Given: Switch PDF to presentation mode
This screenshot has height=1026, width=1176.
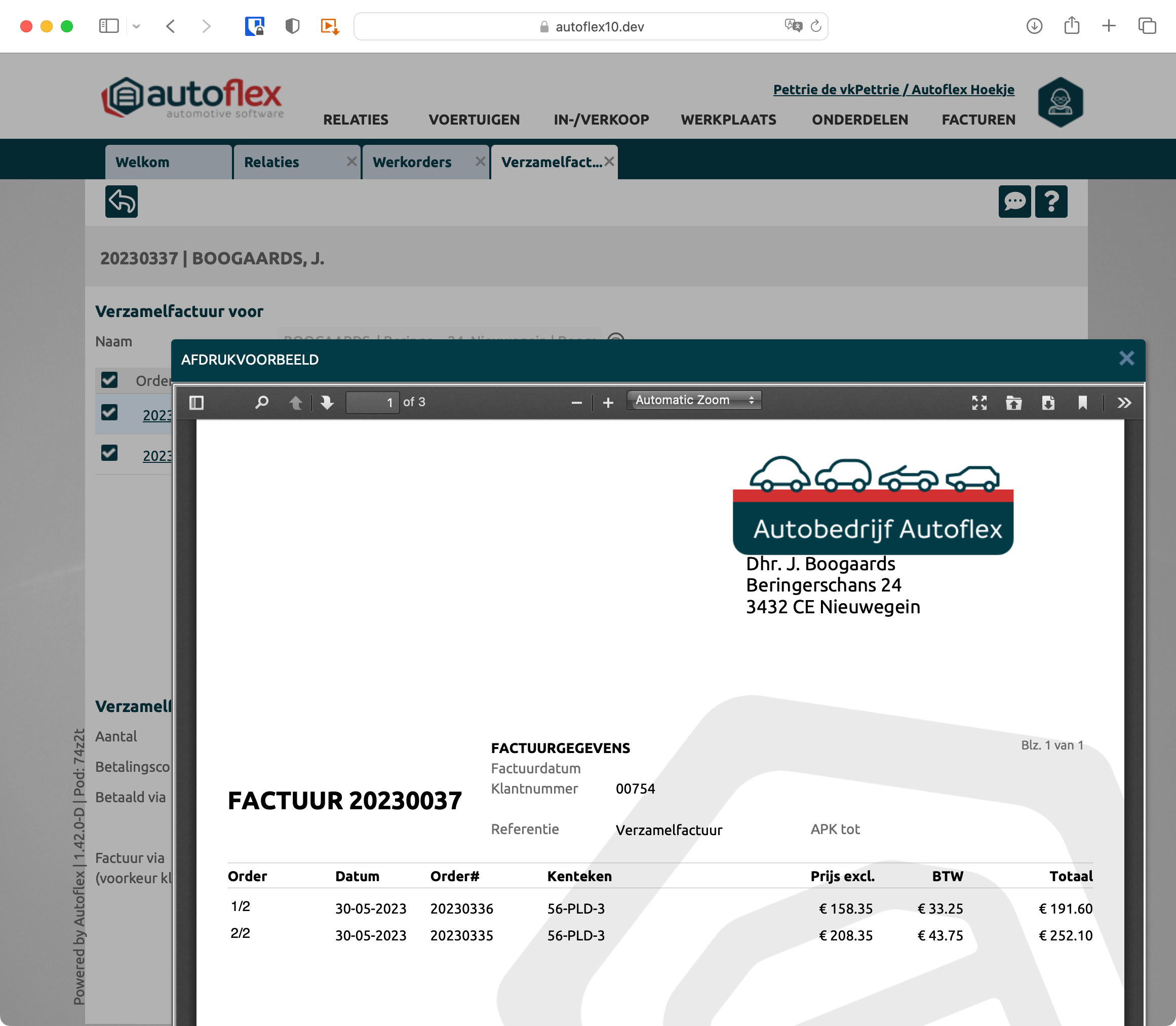Looking at the screenshot, I should (x=979, y=403).
